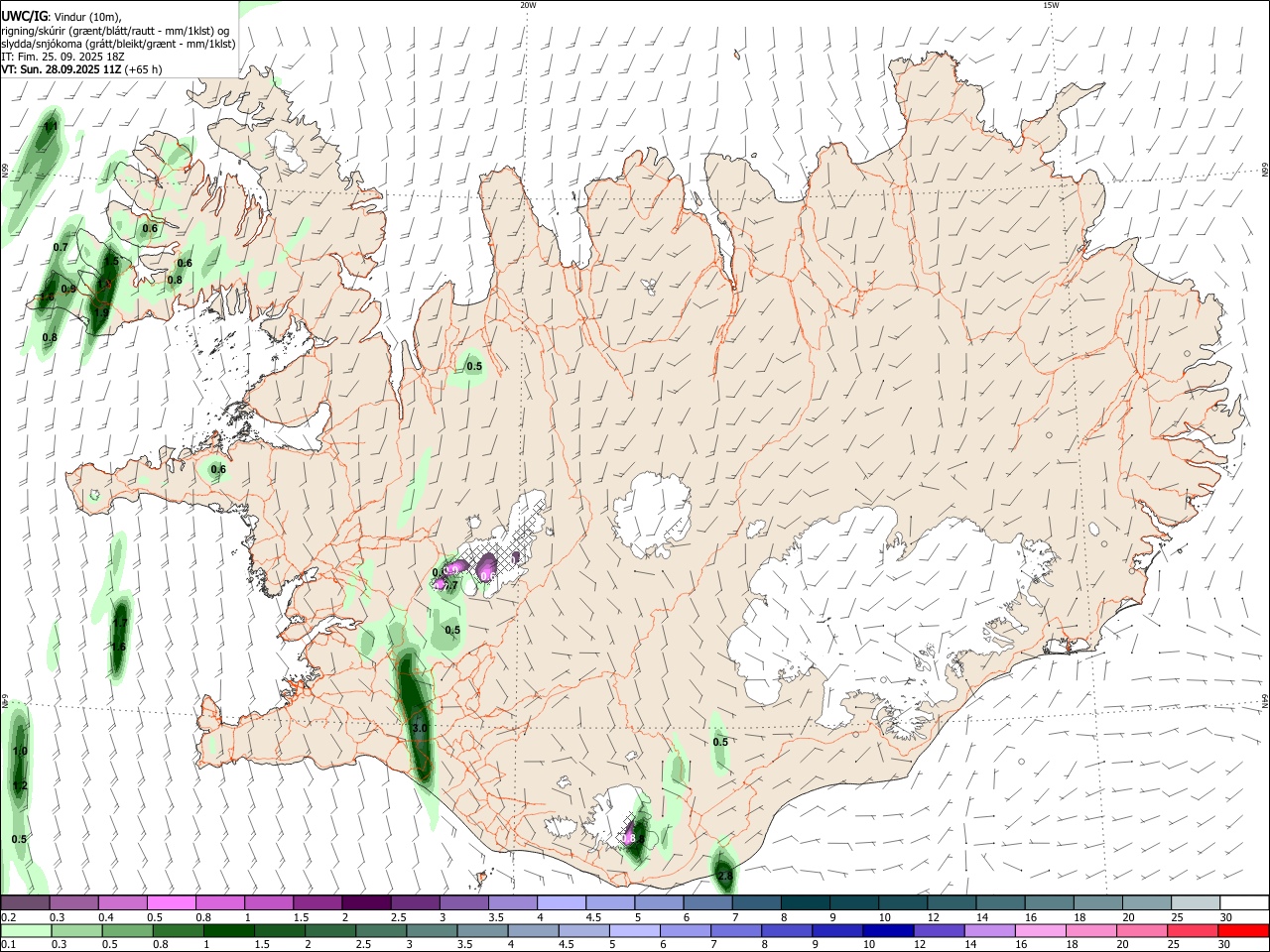Screen dimensions: 1270x952
Task: Select the deep blue lower swatch for 10–12
Action: tap(888, 930)
